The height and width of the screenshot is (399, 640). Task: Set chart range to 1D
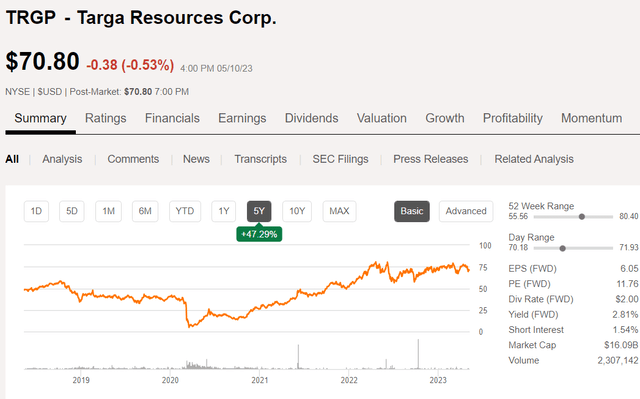(36, 211)
